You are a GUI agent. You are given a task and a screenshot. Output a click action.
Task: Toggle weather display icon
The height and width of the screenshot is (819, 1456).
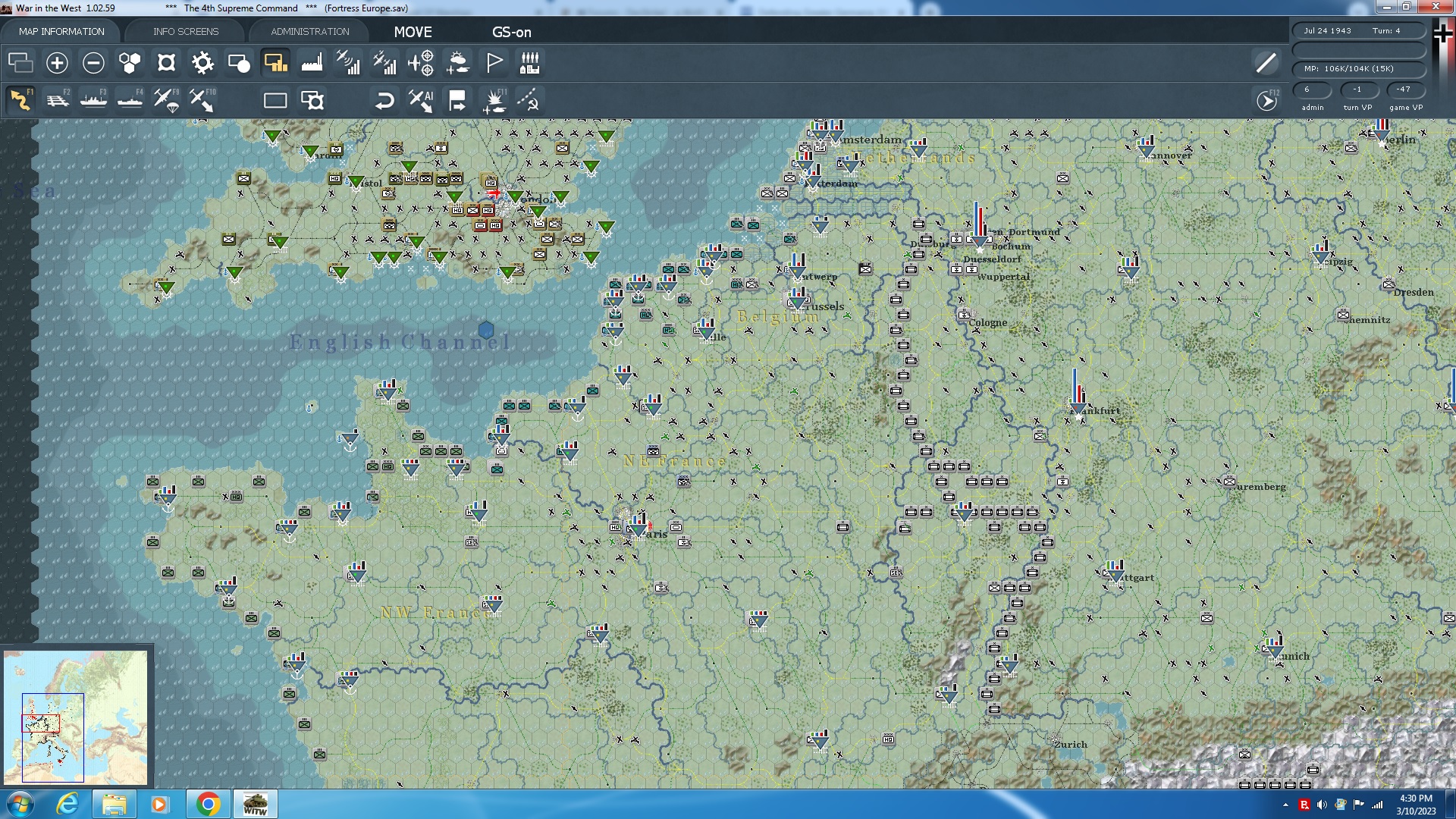(x=457, y=63)
